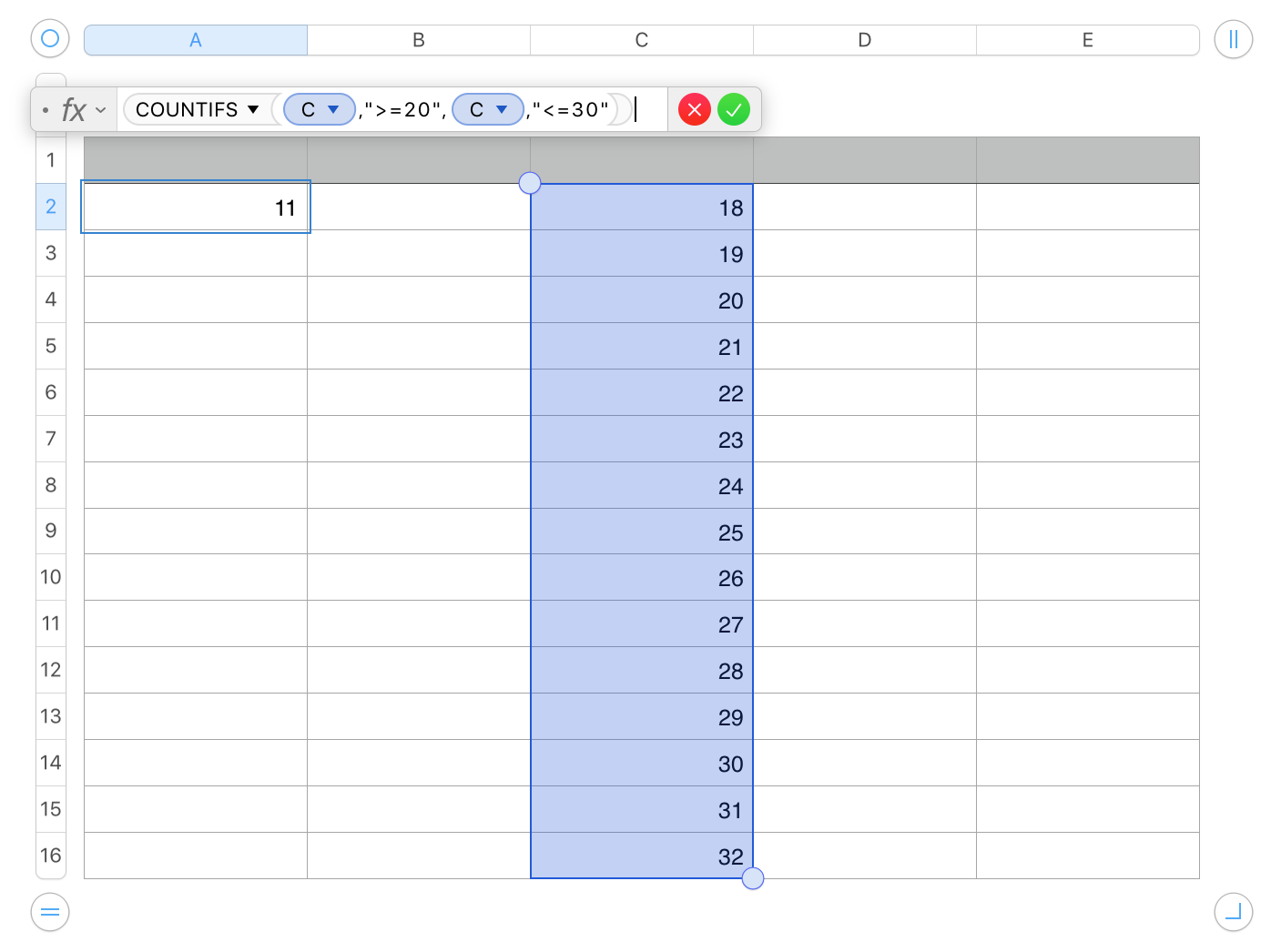Select column D header

pos(865,40)
